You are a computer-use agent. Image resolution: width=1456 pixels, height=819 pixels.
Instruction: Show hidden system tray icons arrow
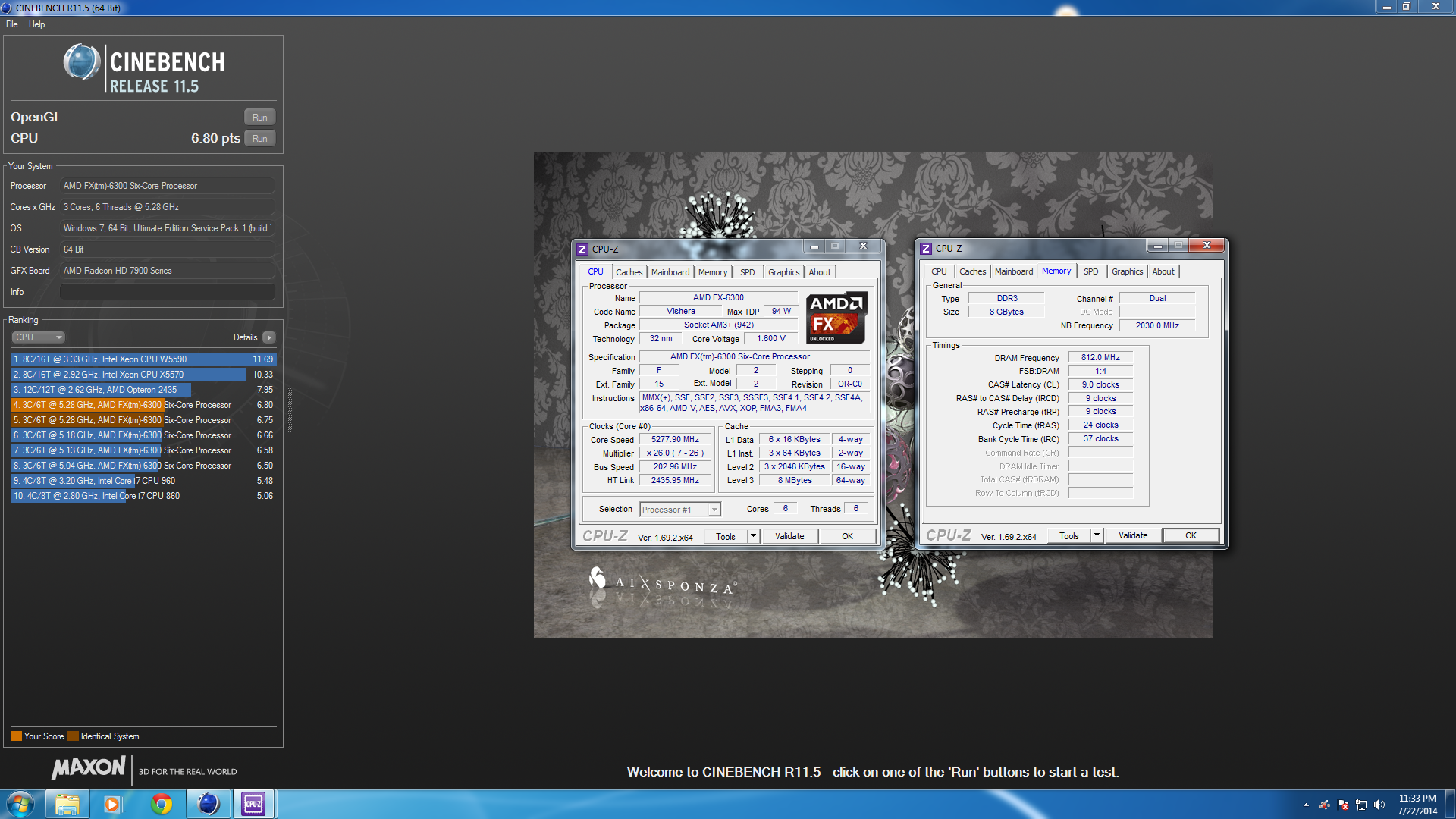pos(1306,805)
